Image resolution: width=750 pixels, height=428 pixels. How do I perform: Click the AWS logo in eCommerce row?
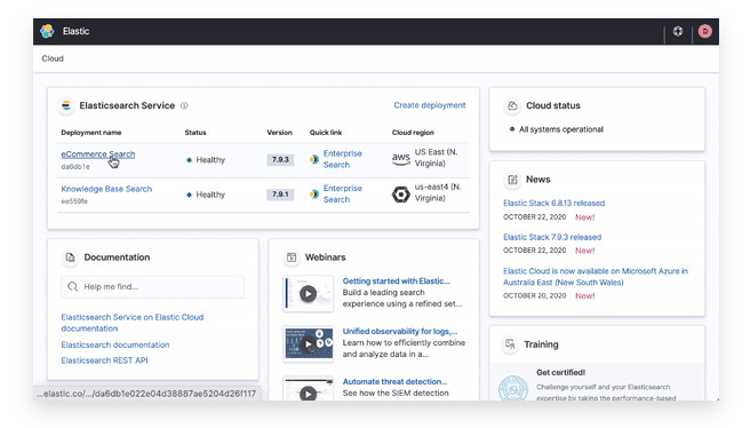(401, 158)
